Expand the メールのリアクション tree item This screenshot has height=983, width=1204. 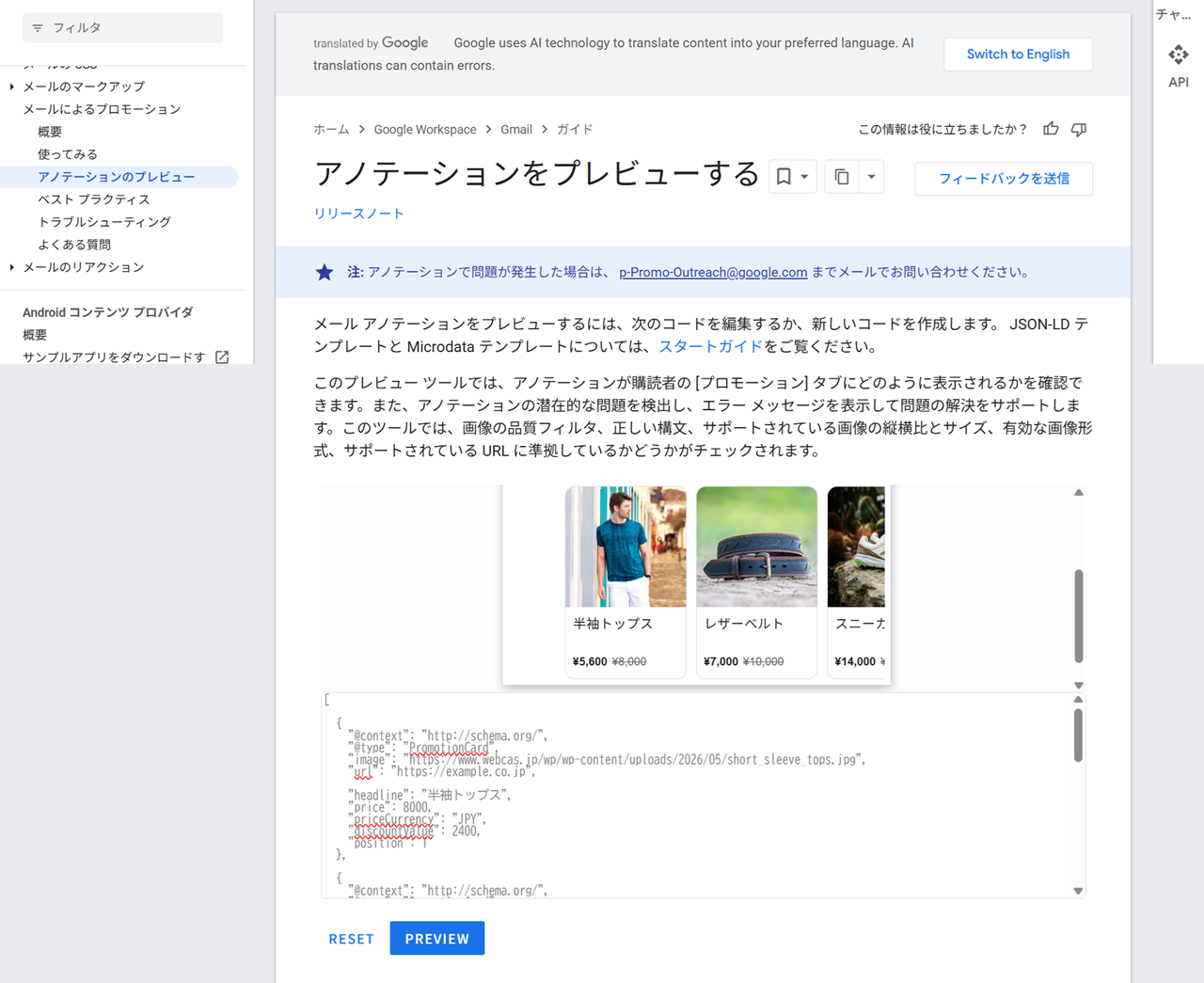12,267
